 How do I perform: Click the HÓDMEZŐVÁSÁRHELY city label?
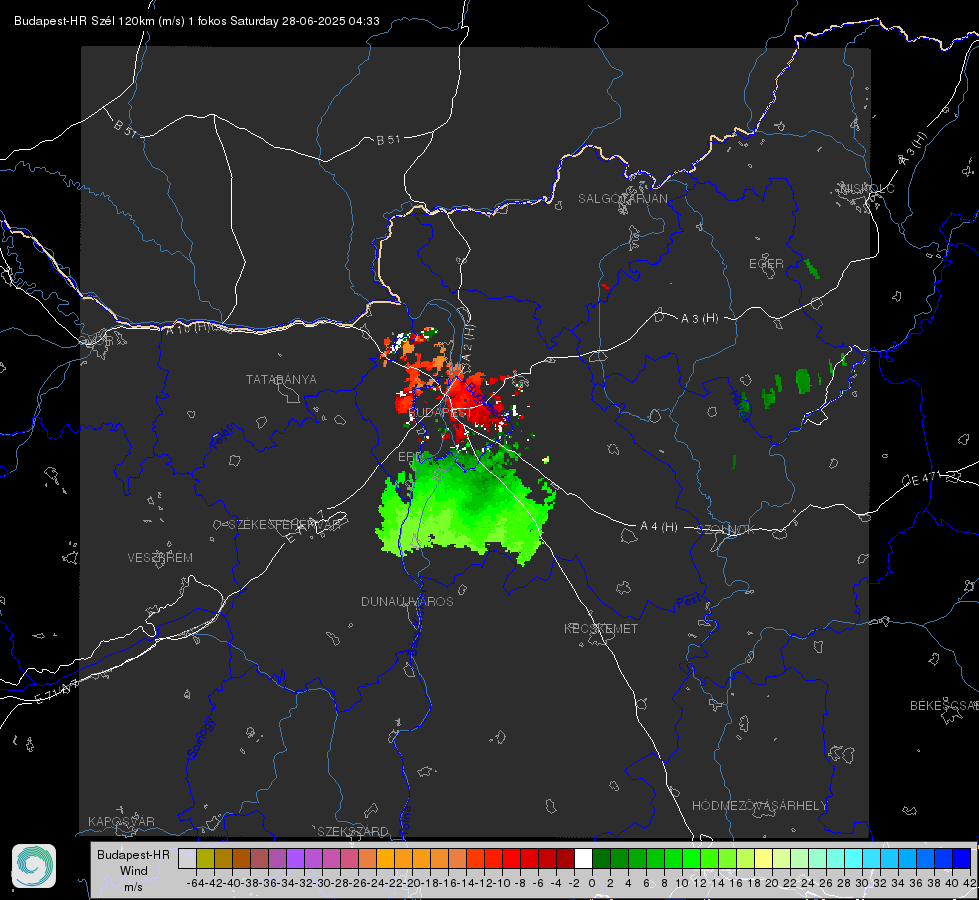tap(759, 806)
